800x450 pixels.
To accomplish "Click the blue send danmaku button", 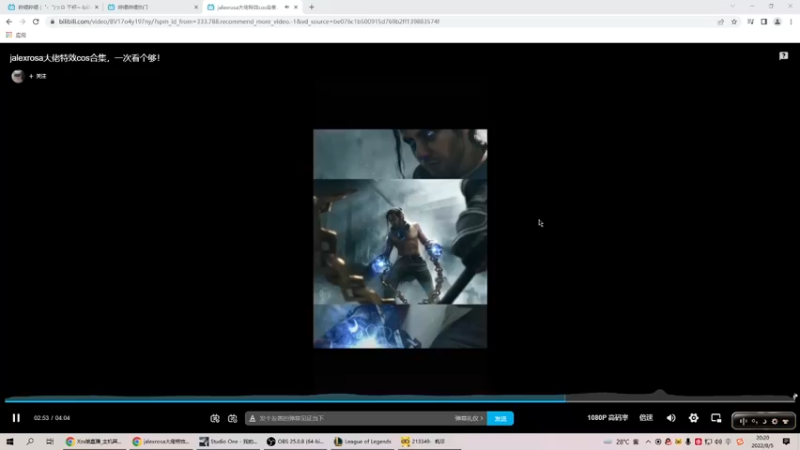I will 500,418.
